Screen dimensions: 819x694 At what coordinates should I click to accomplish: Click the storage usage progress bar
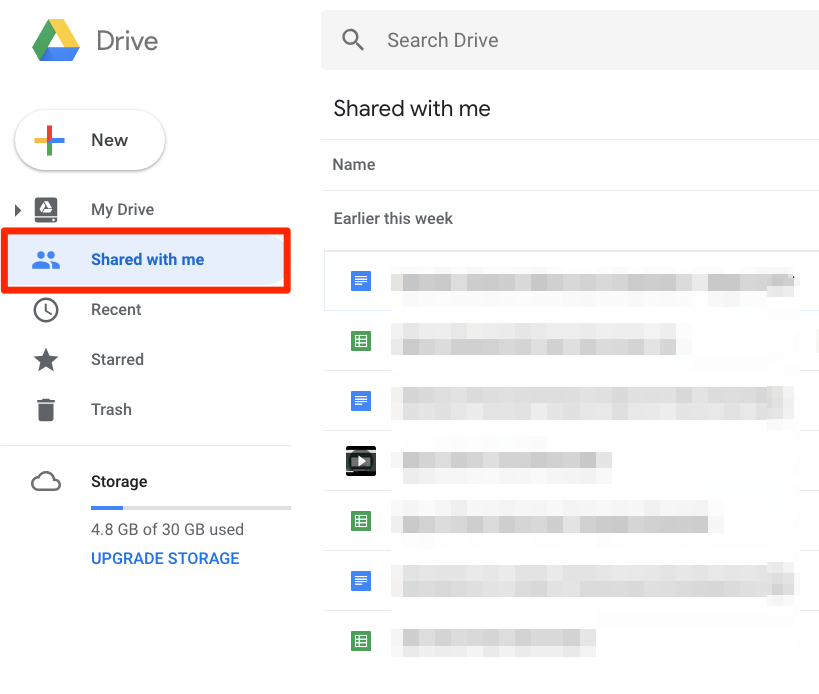[190, 508]
